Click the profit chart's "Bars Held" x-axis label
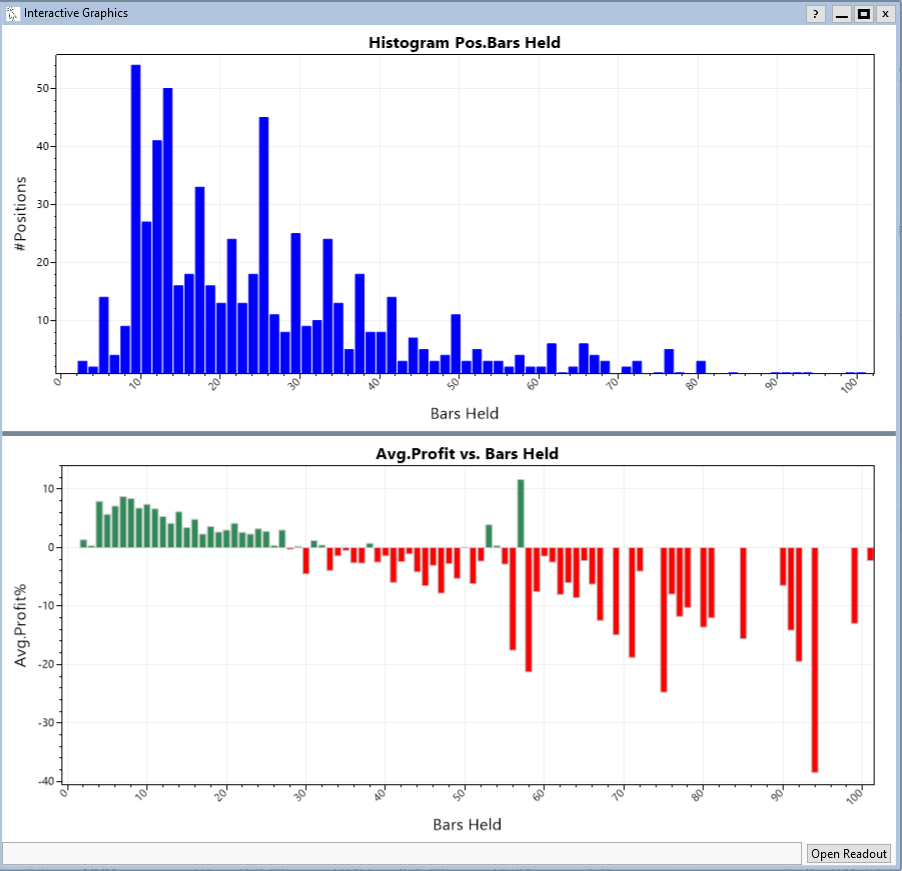The height and width of the screenshot is (871, 902). tap(467, 824)
